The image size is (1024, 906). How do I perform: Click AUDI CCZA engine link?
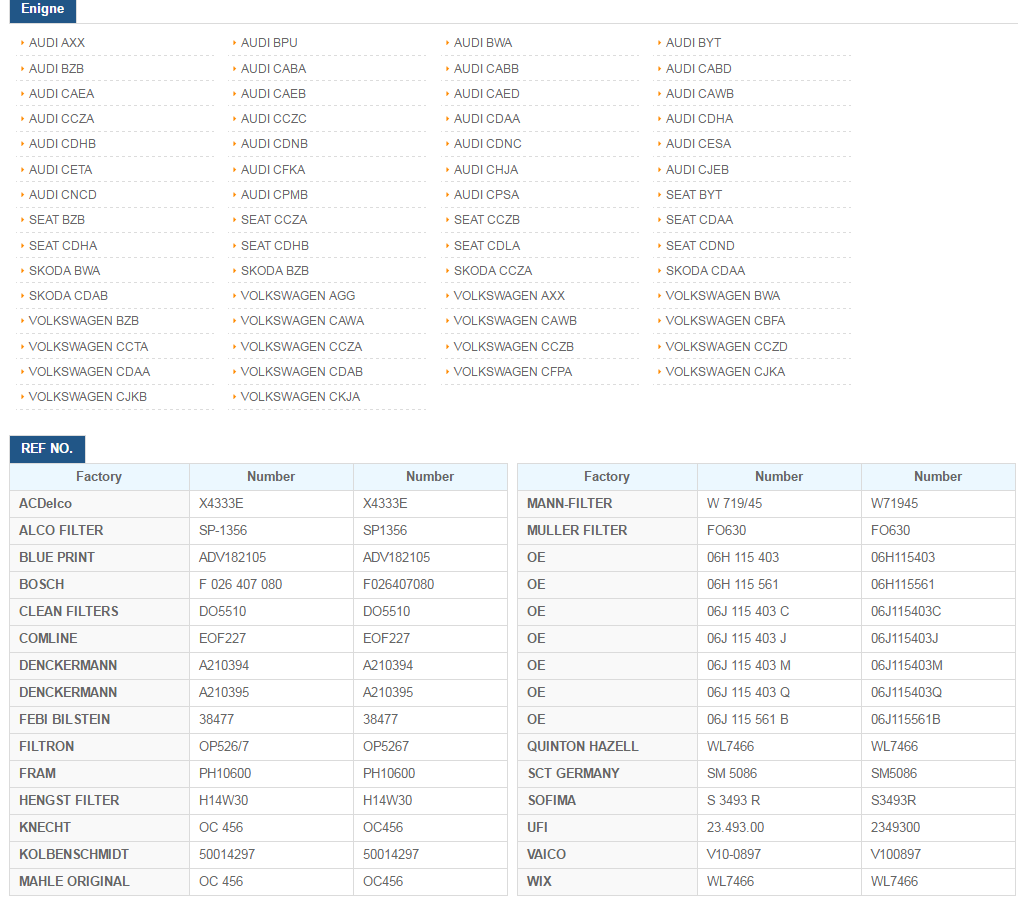61,118
